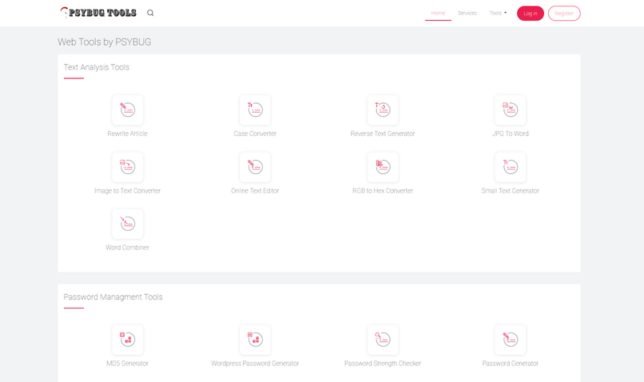Open the Services nav item
This screenshot has height=382, width=644.
pos(467,13)
